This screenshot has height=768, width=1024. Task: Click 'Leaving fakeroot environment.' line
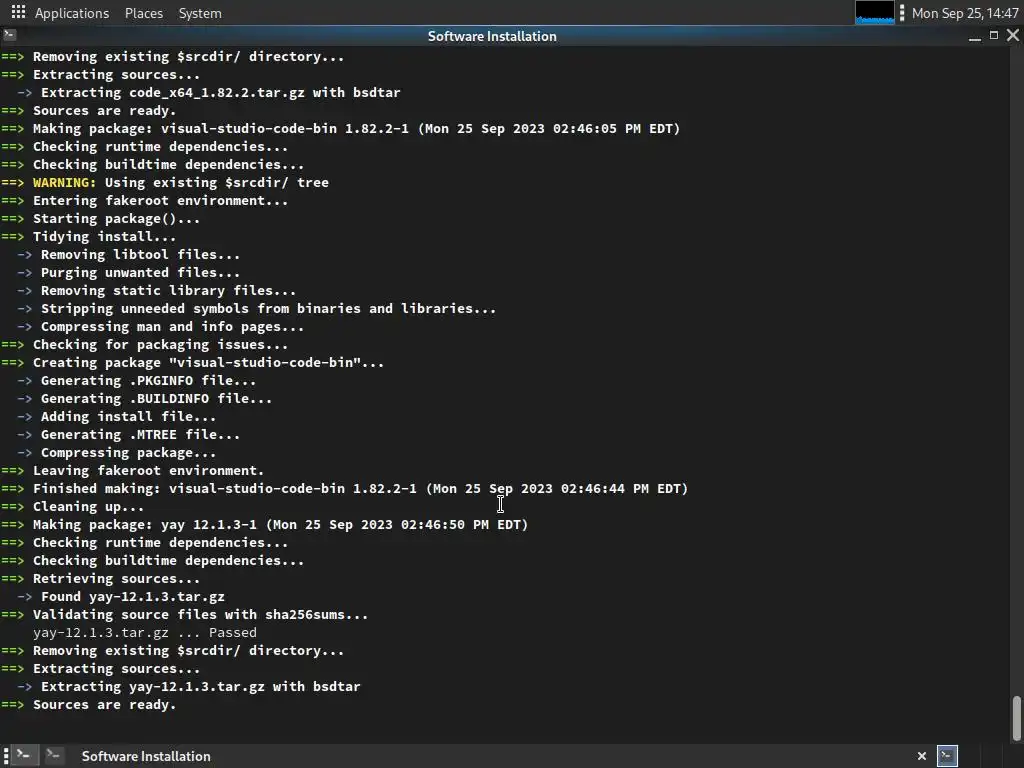click(x=148, y=471)
